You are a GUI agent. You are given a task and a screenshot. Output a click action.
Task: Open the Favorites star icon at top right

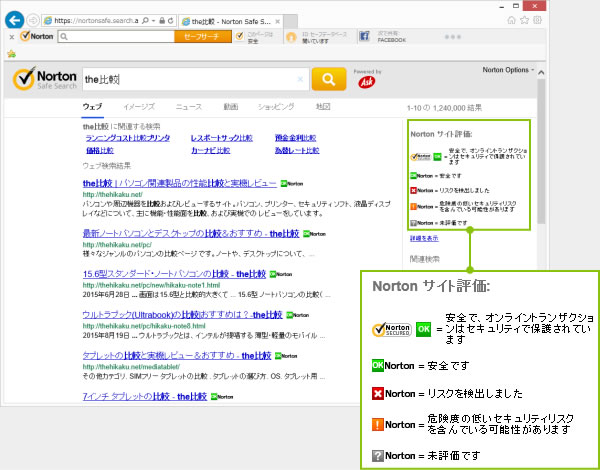pyautogui.click(x=524, y=20)
